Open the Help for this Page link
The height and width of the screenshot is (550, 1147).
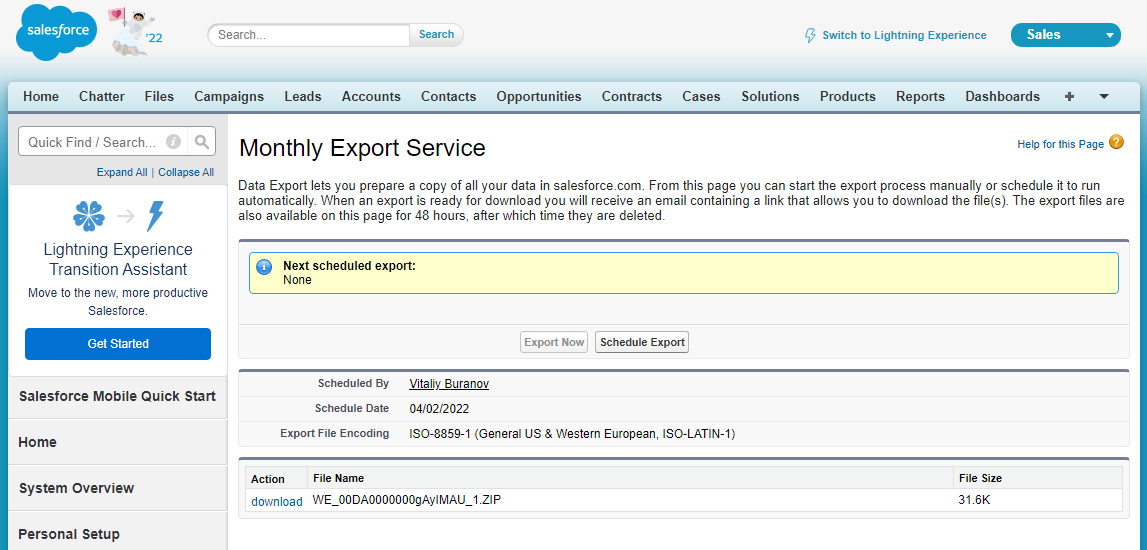pyautogui.click(x=1061, y=144)
